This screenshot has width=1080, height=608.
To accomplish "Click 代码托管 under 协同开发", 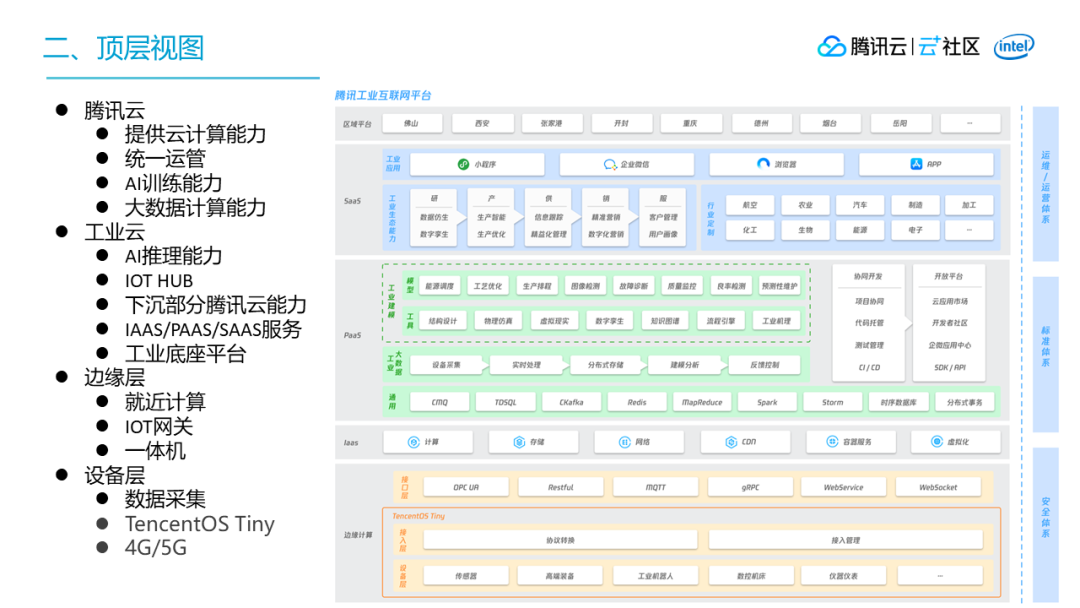I will point(869,323).
